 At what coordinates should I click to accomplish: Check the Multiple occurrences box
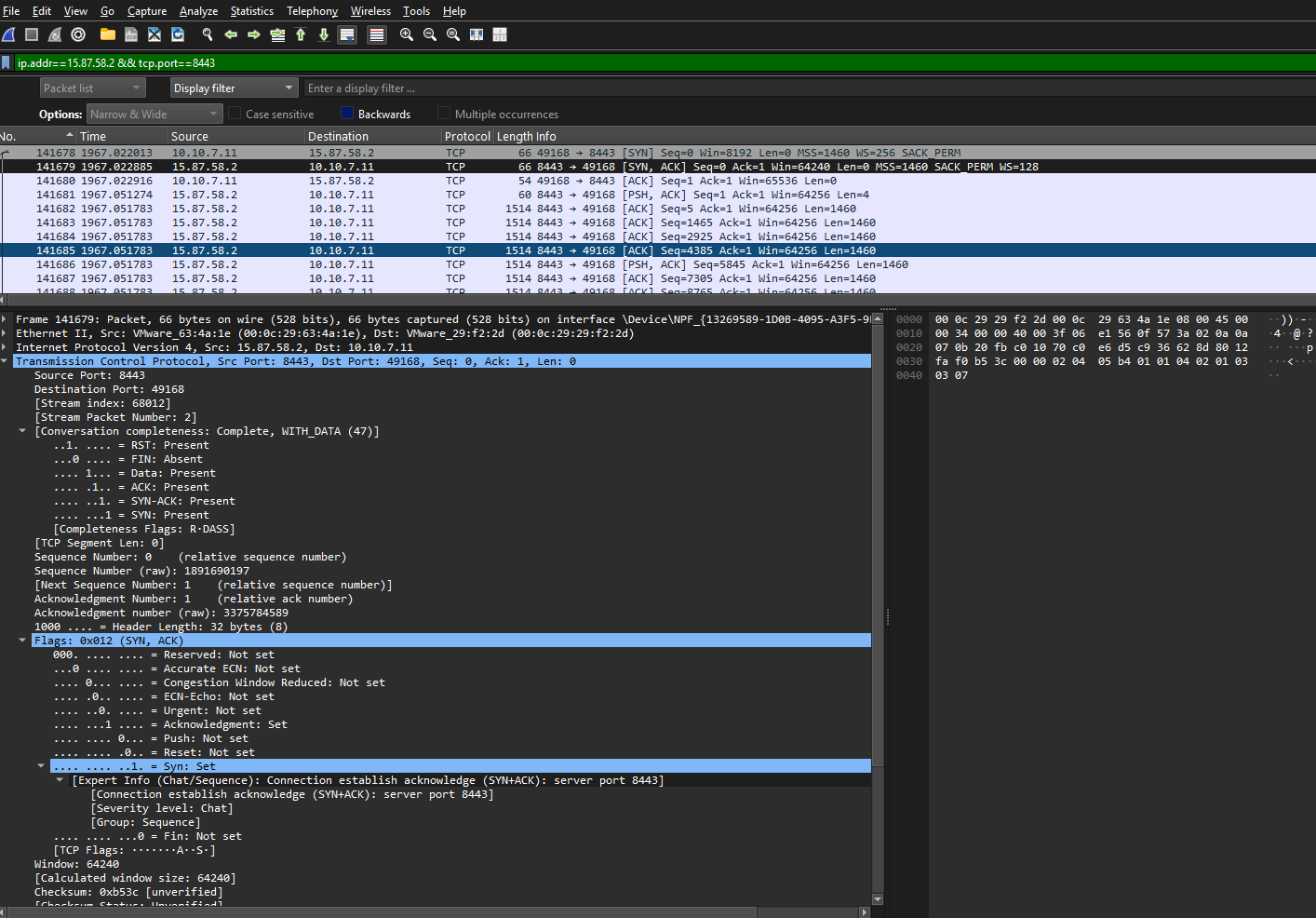click(444, 114)
